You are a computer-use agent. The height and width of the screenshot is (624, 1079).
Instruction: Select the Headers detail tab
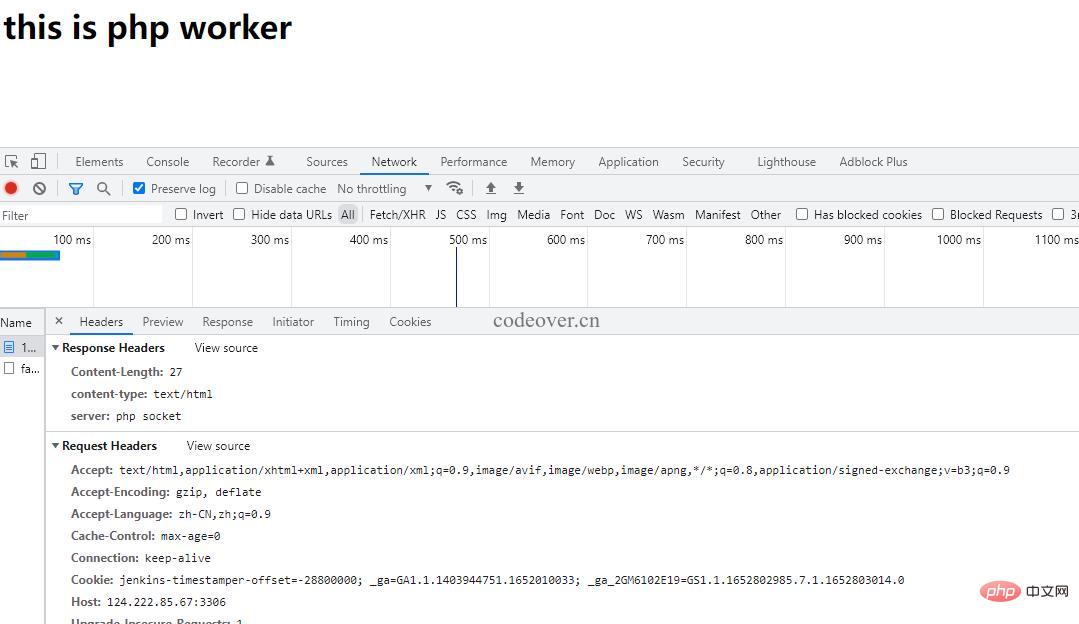click(101, 322)
